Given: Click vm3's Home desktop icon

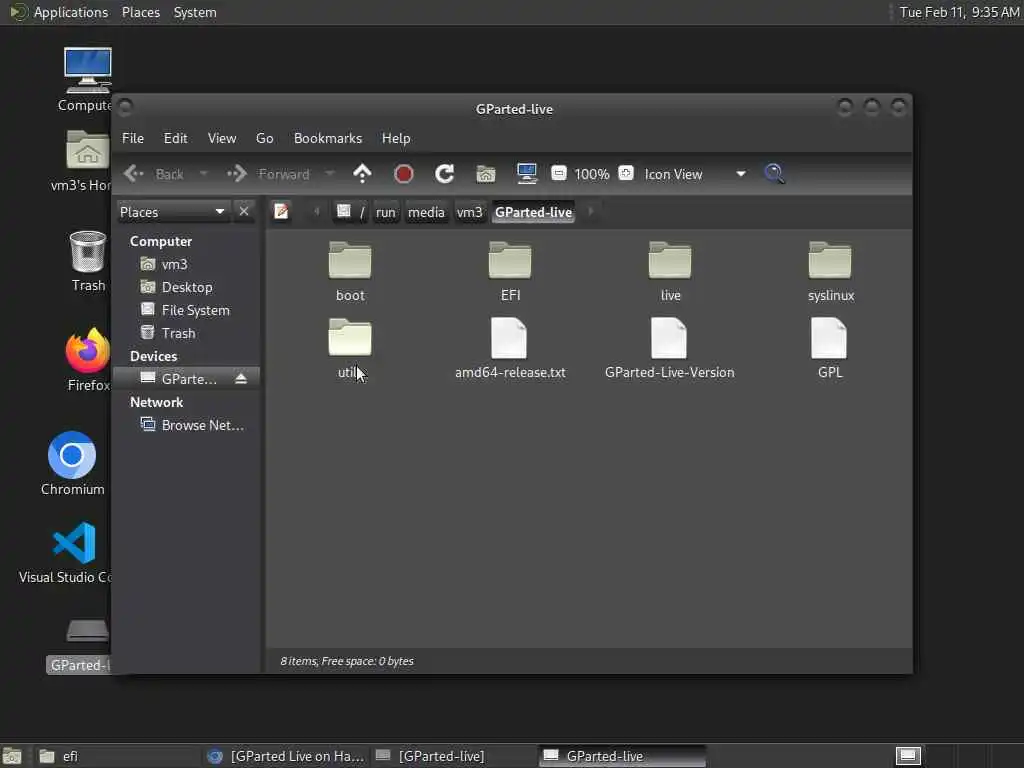Looking at the screenshot, I should (x=85, y=161).
